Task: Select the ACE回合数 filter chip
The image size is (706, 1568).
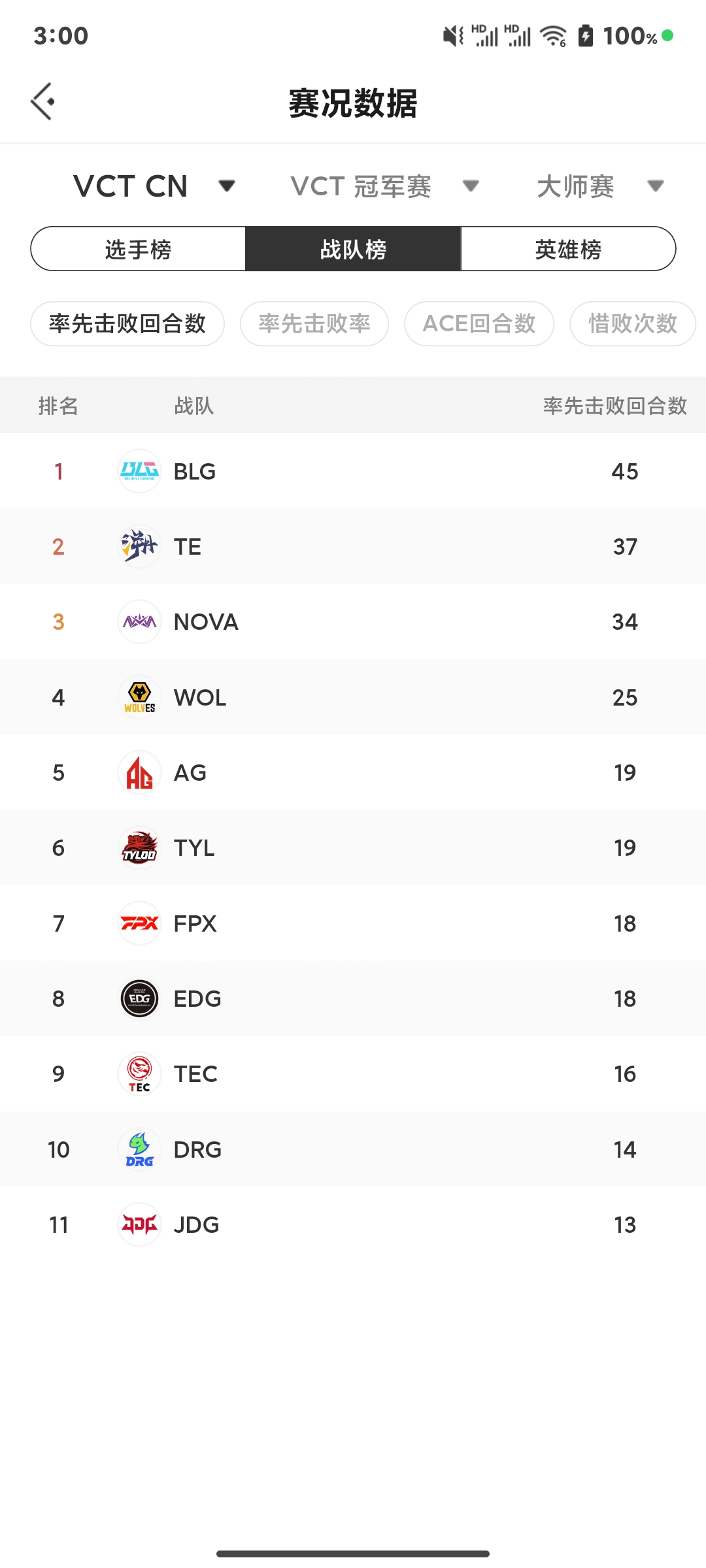Action: 479,323
